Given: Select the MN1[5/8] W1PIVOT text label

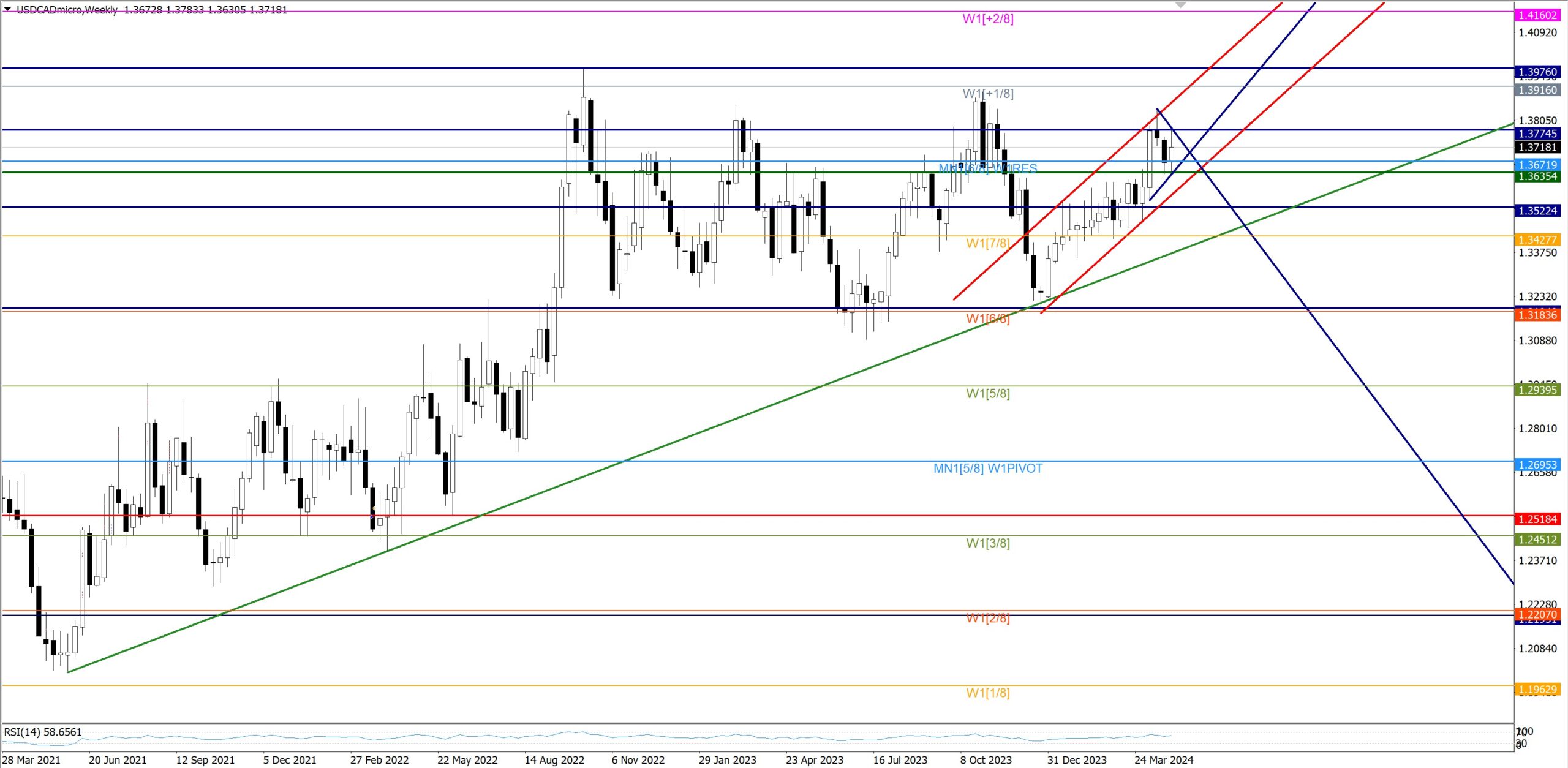Looking at the screenshot, I should [987, 469].
